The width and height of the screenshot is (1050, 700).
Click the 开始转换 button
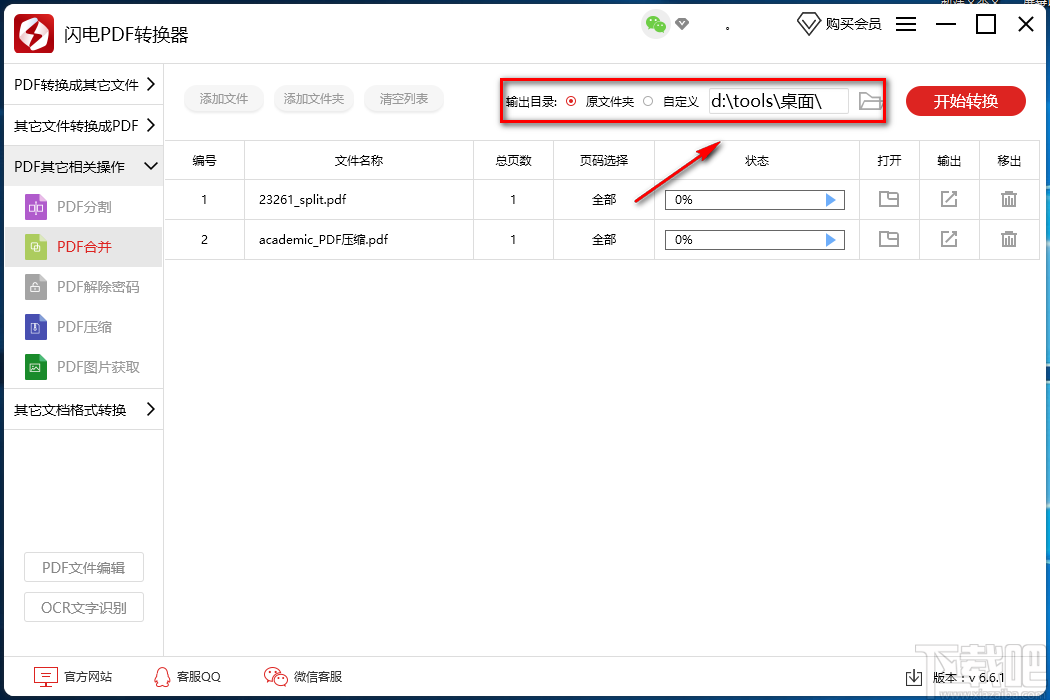click(965, 101)
